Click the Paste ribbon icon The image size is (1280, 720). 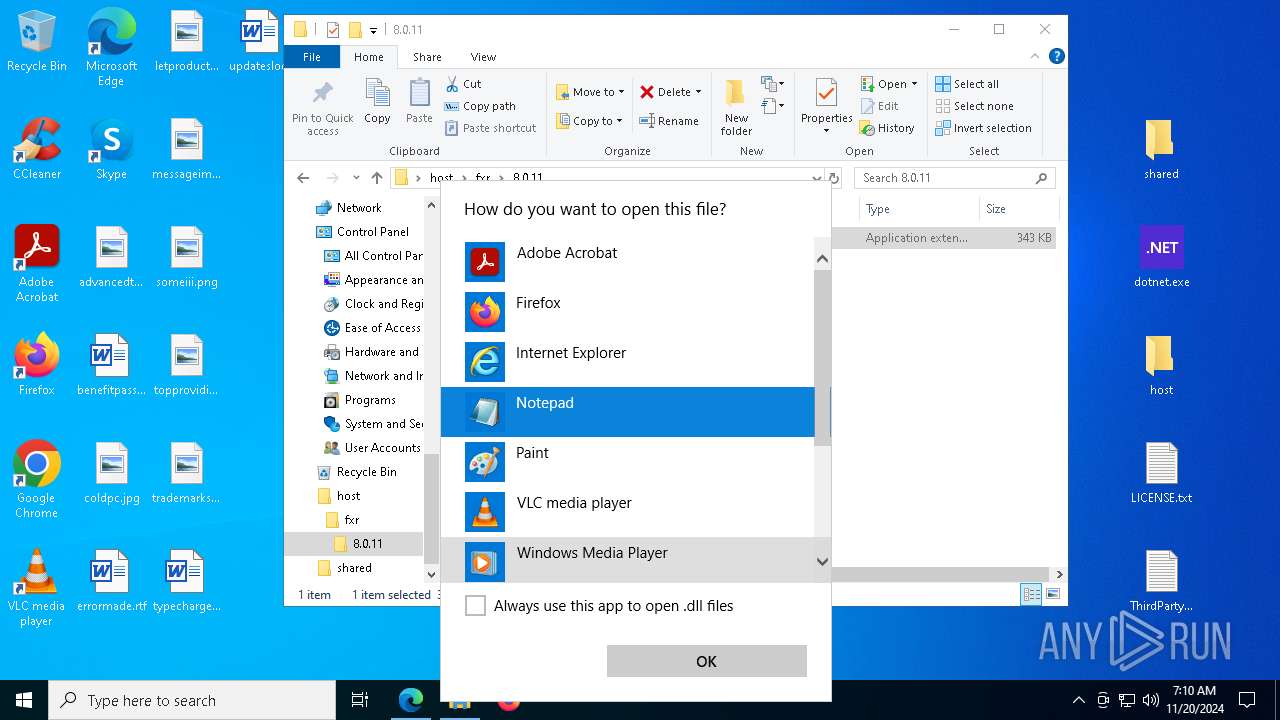(419, 102)
